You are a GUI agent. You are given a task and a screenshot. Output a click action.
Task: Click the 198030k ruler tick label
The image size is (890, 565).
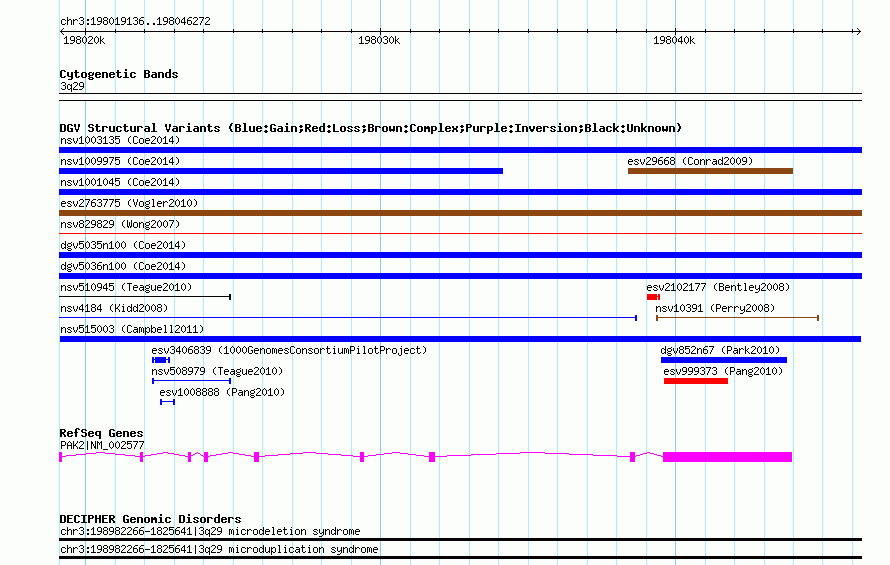tap(379, 40)
